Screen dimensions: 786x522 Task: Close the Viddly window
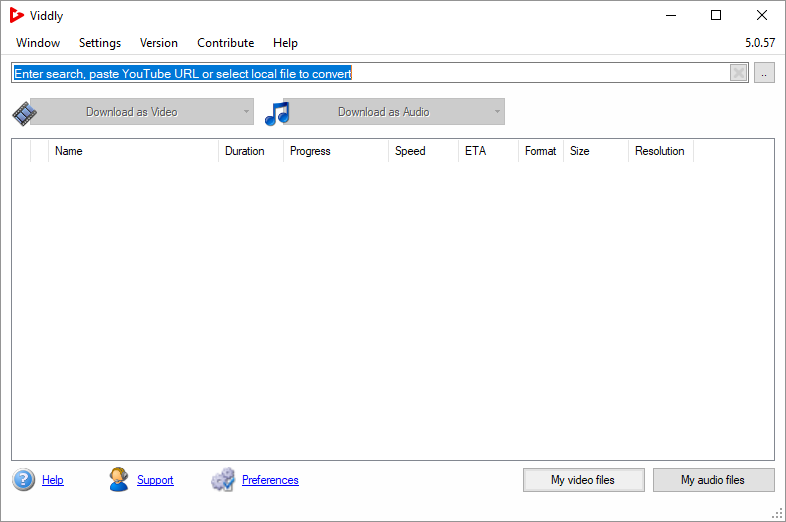761,16
